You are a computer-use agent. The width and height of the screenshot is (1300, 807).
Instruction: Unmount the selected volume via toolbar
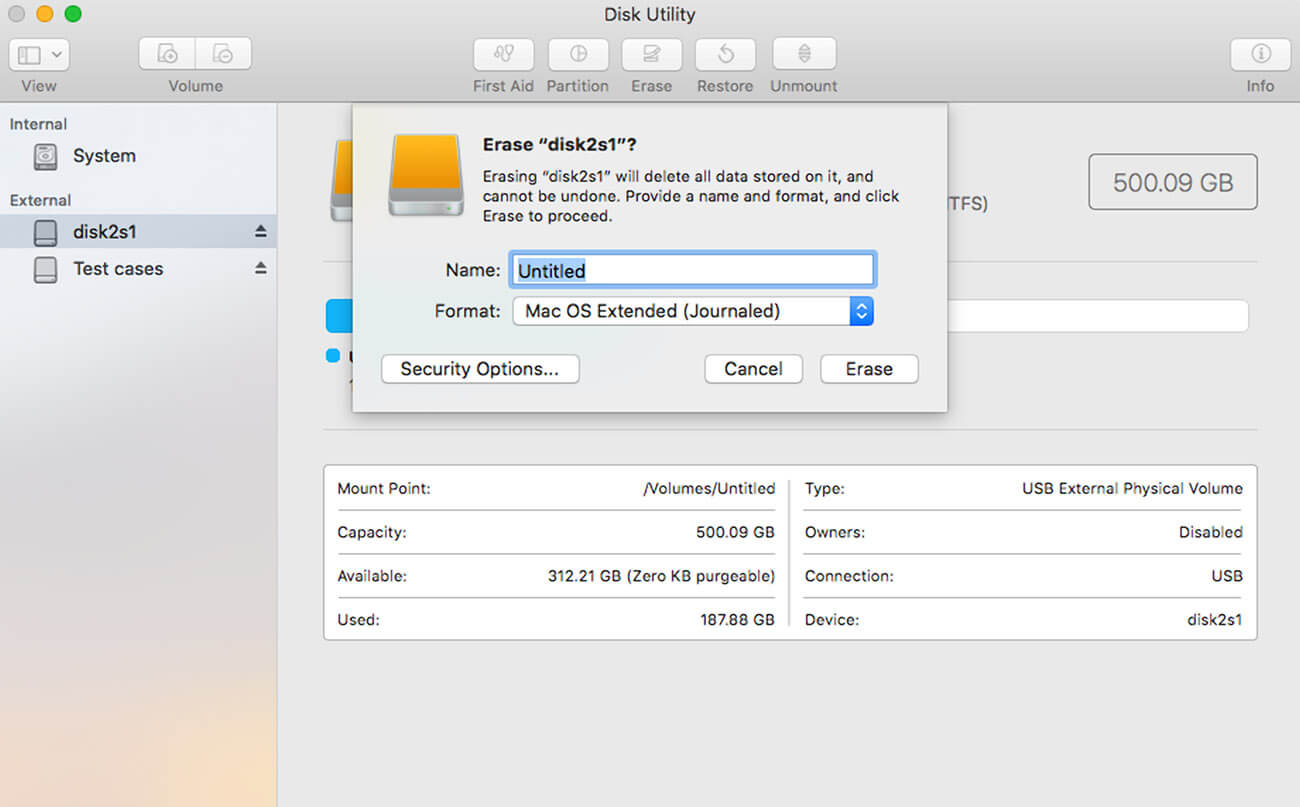[803, 54]
